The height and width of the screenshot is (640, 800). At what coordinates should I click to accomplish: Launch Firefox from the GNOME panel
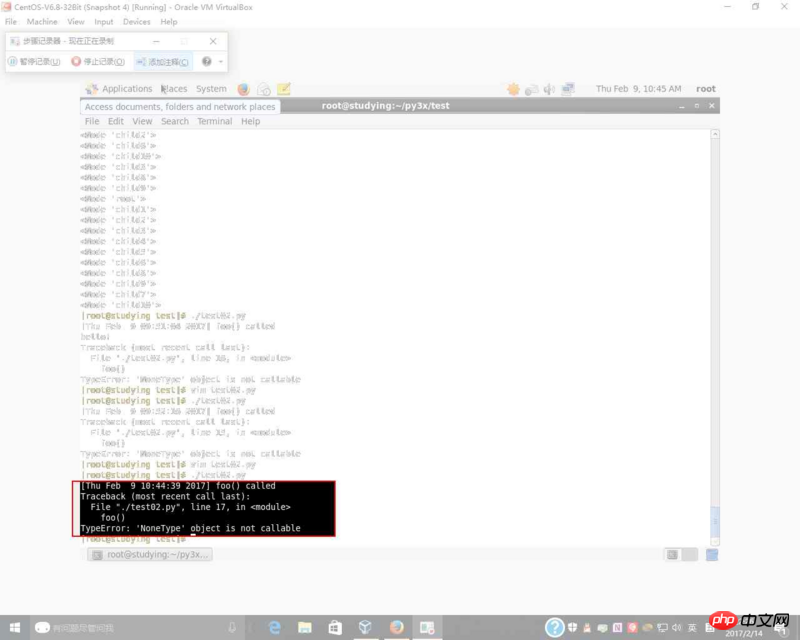(243, 89)
